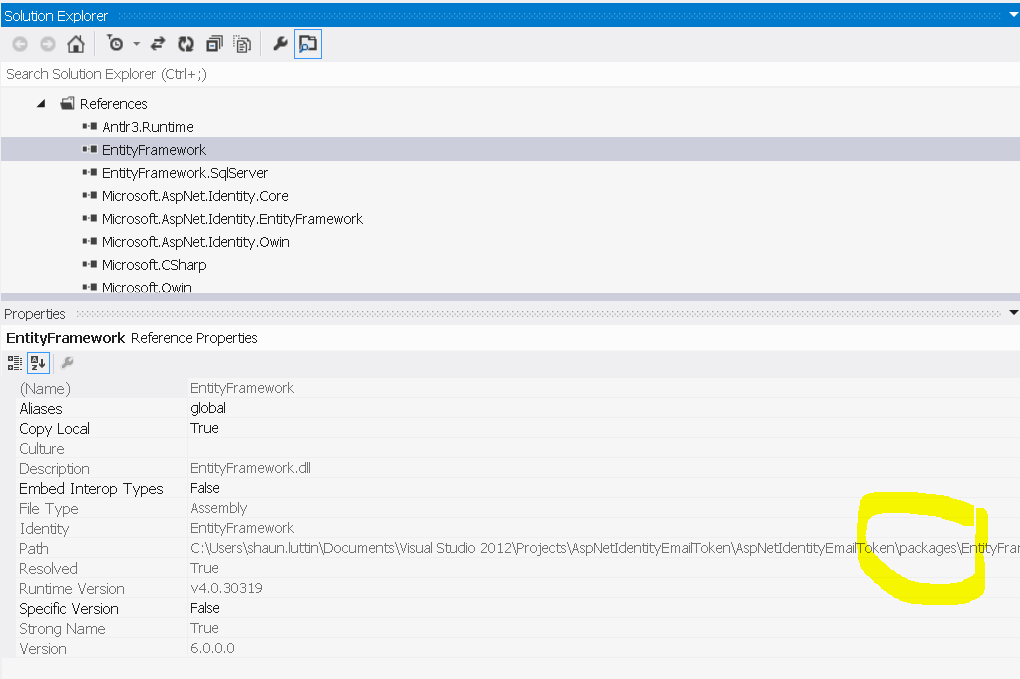
Task: Click the Back navigation arrow in Solution Explorer
Action: [20, 44]
